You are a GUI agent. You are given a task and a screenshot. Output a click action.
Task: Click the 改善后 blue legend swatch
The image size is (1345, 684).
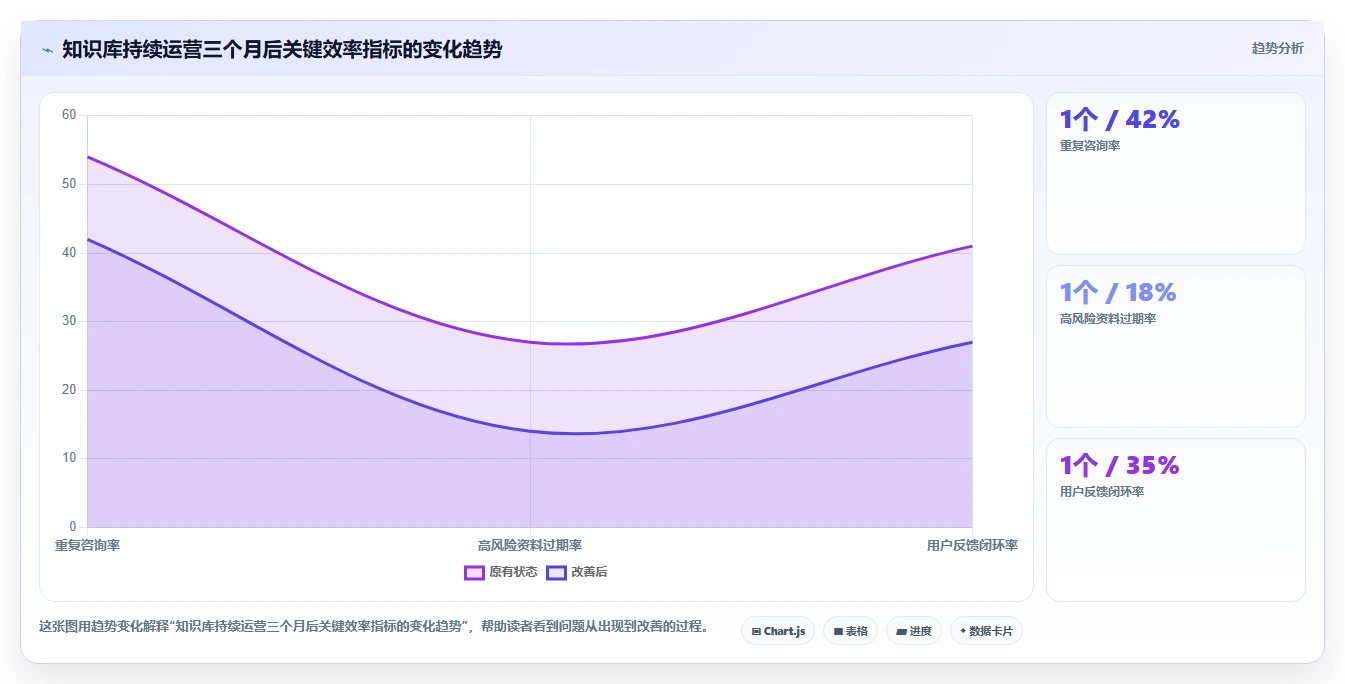click(x=556, y=573)
